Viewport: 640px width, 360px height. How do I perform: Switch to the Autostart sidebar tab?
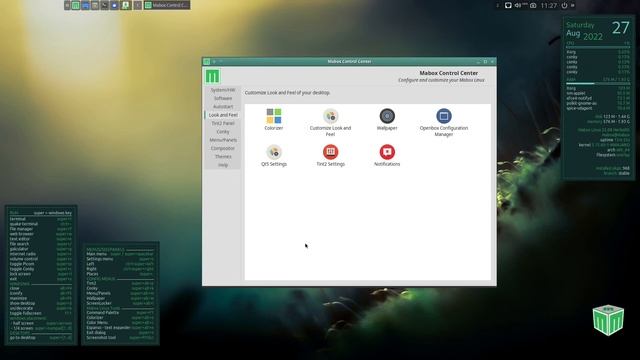pyautogui.click(x=223, y=107)
